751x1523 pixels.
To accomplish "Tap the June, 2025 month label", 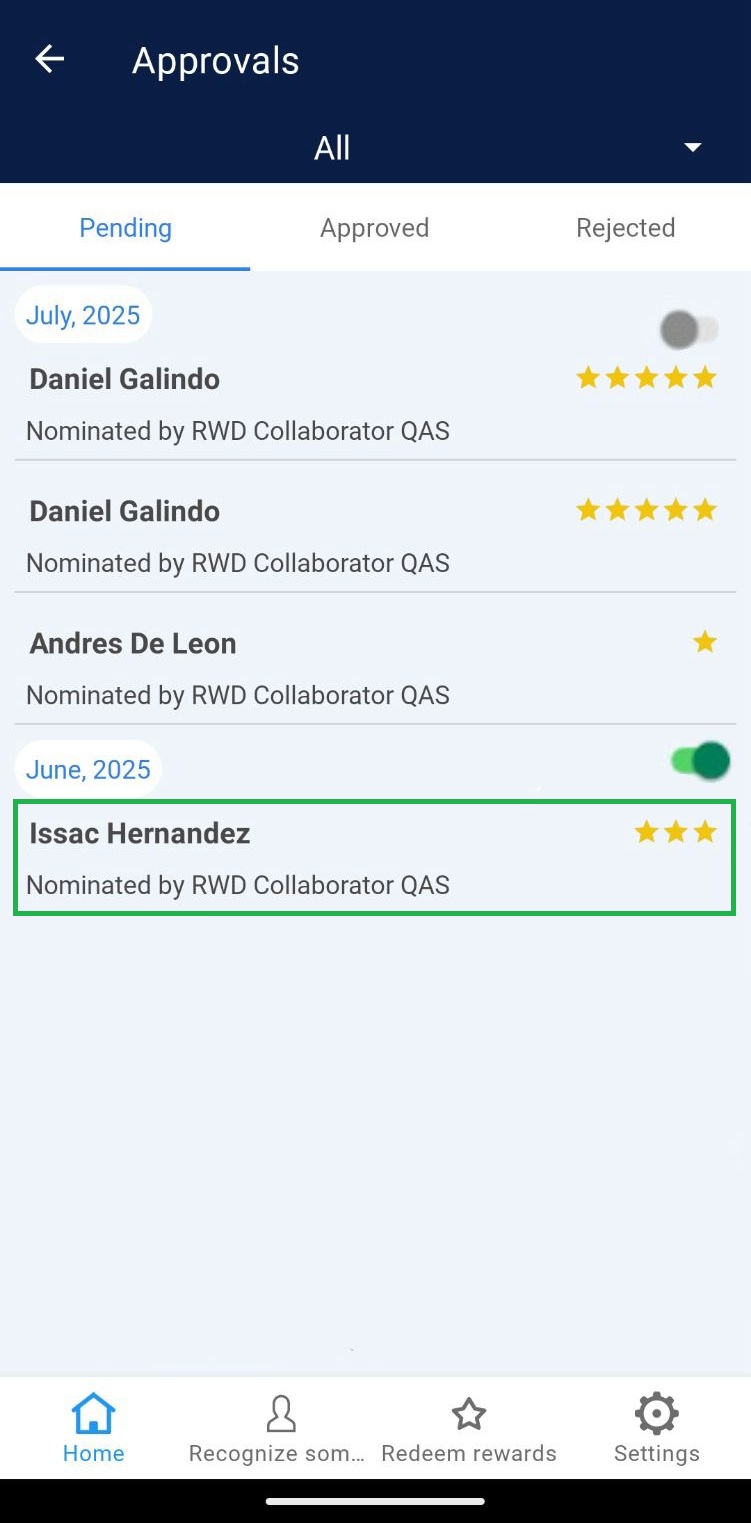I will tap(88, 769).
